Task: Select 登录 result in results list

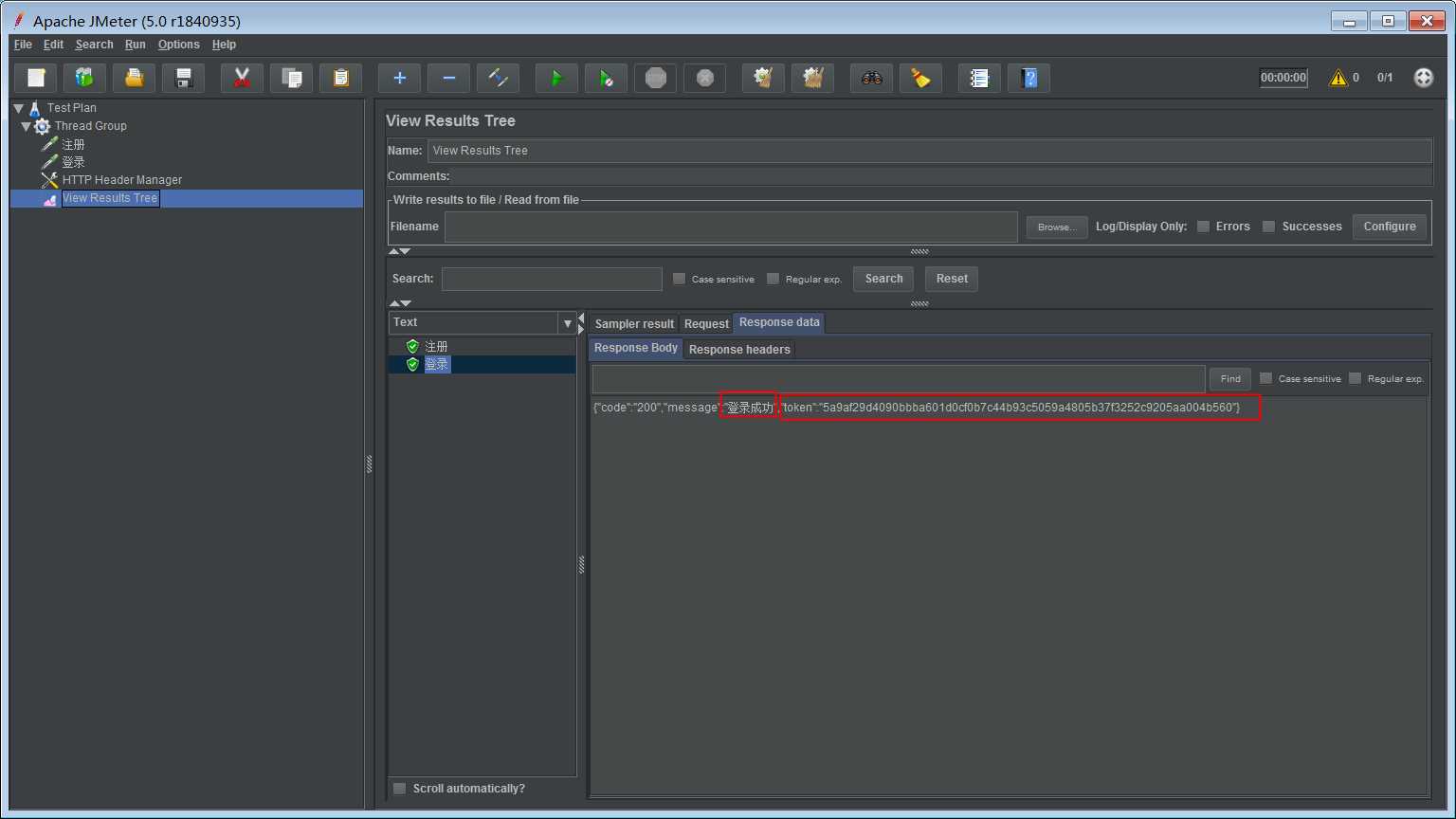Action: click(x=436, y=365)
